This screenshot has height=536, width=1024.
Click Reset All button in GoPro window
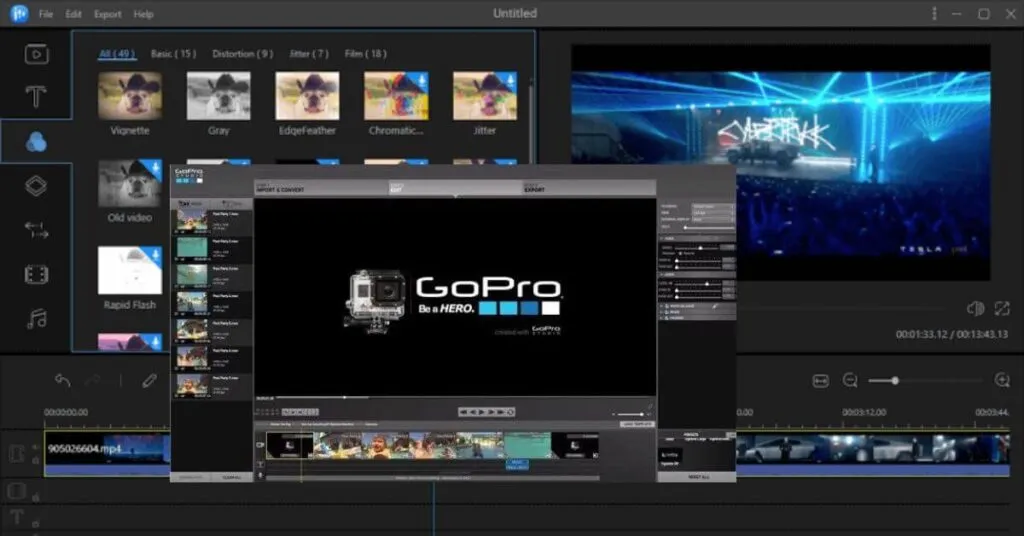(697, 477)
